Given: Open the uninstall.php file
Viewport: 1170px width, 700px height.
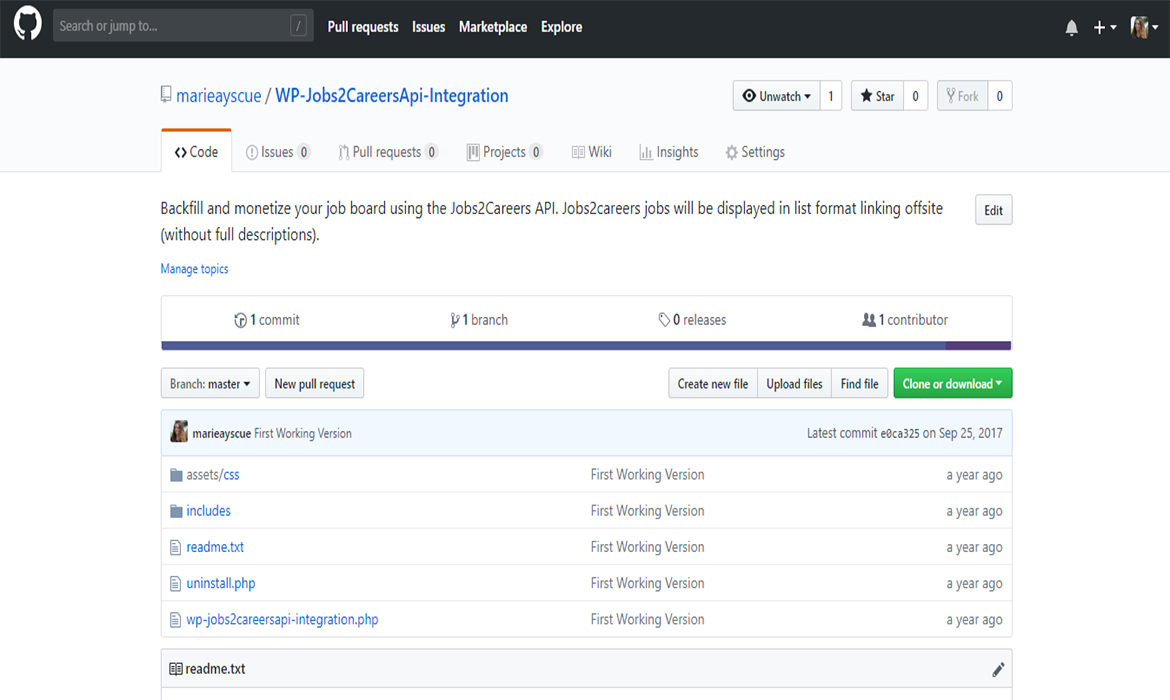Looking at the screenshot, I should pos(220,582).
